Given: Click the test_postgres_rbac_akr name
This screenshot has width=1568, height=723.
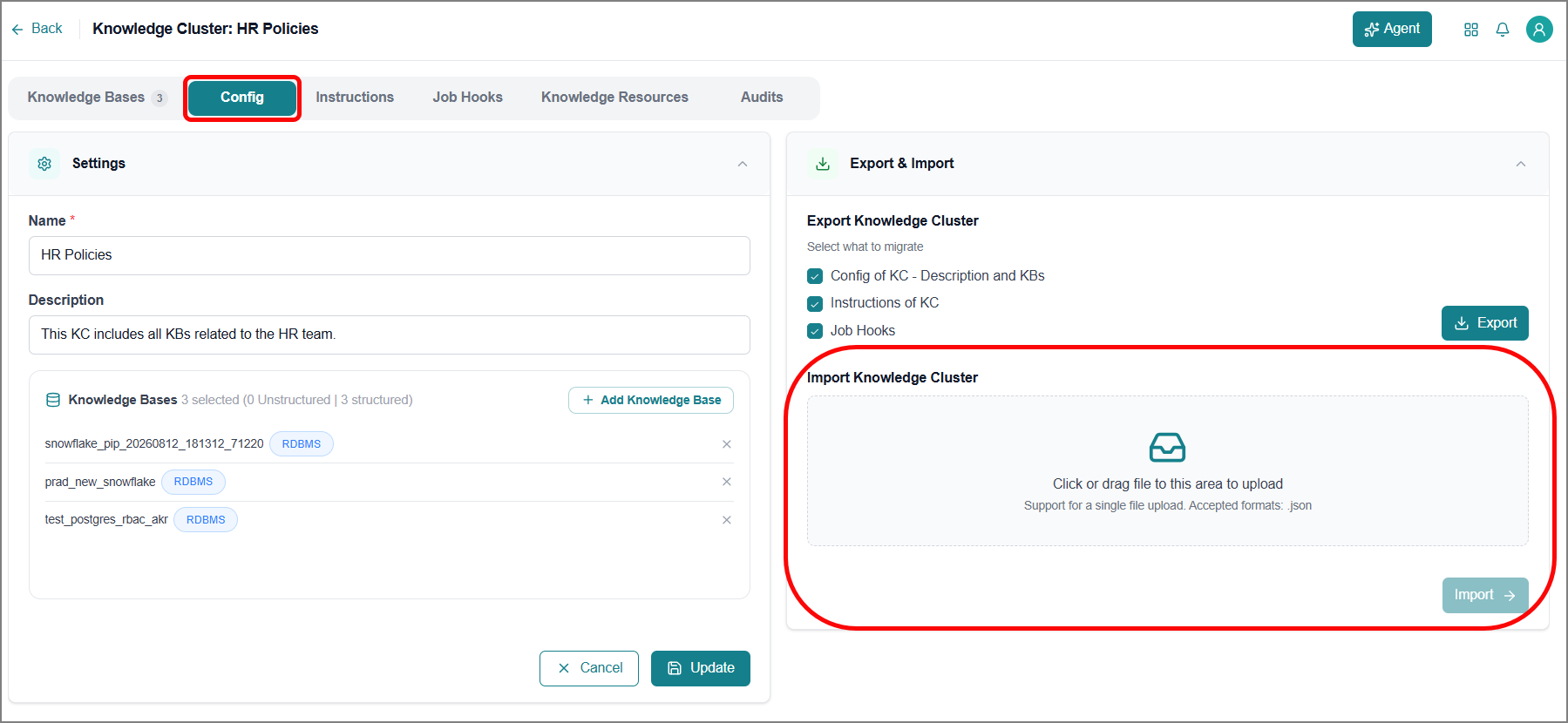Looking at the screenshot, I should pos(106,520).
